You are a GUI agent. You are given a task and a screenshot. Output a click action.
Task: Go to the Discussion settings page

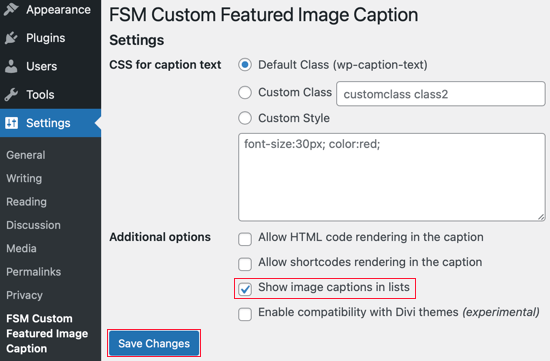[x=33, y=225]
